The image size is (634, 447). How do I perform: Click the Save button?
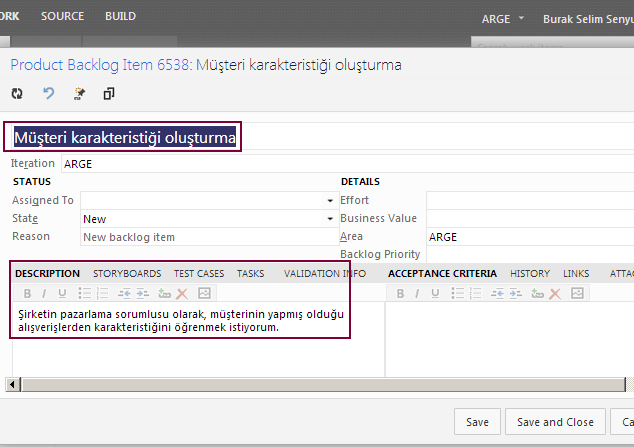[x=477, y=422]
